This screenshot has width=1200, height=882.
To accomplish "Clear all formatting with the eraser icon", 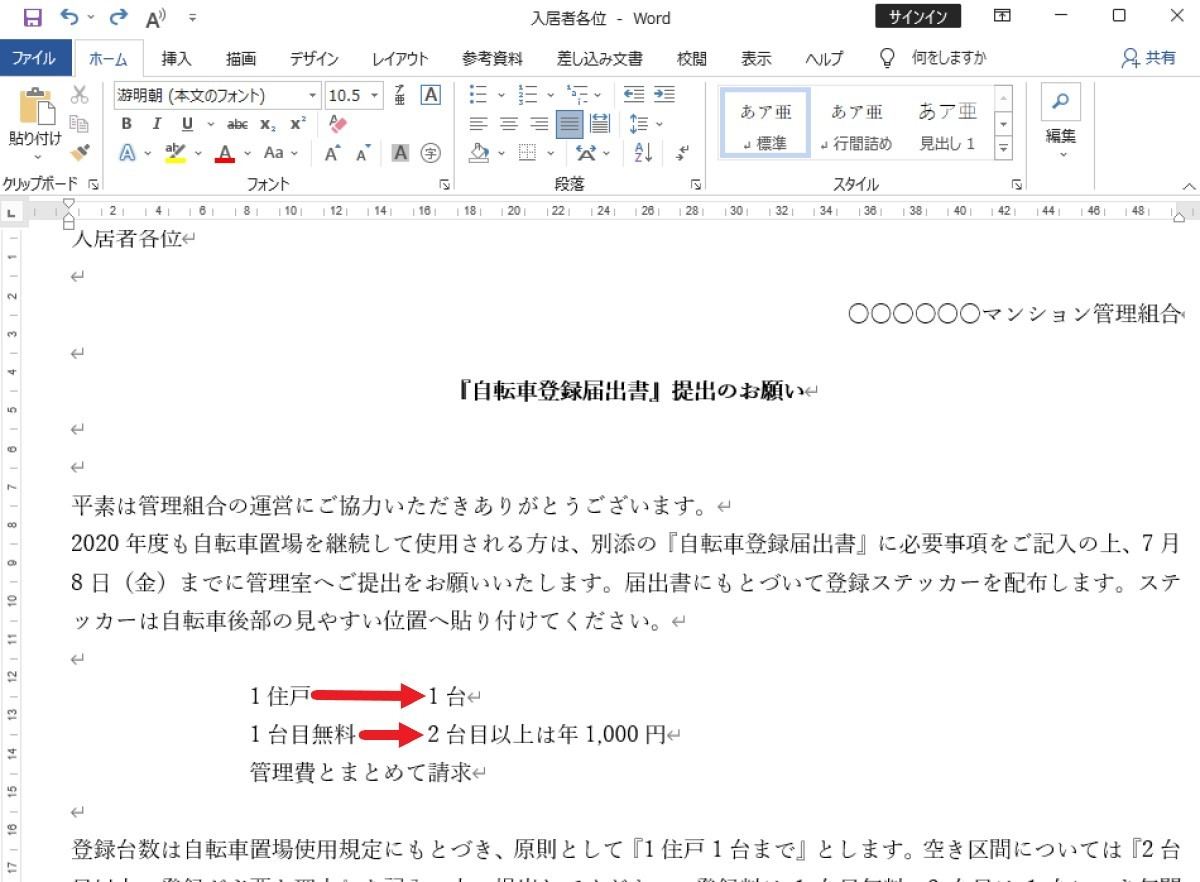I will click(337, 124).
